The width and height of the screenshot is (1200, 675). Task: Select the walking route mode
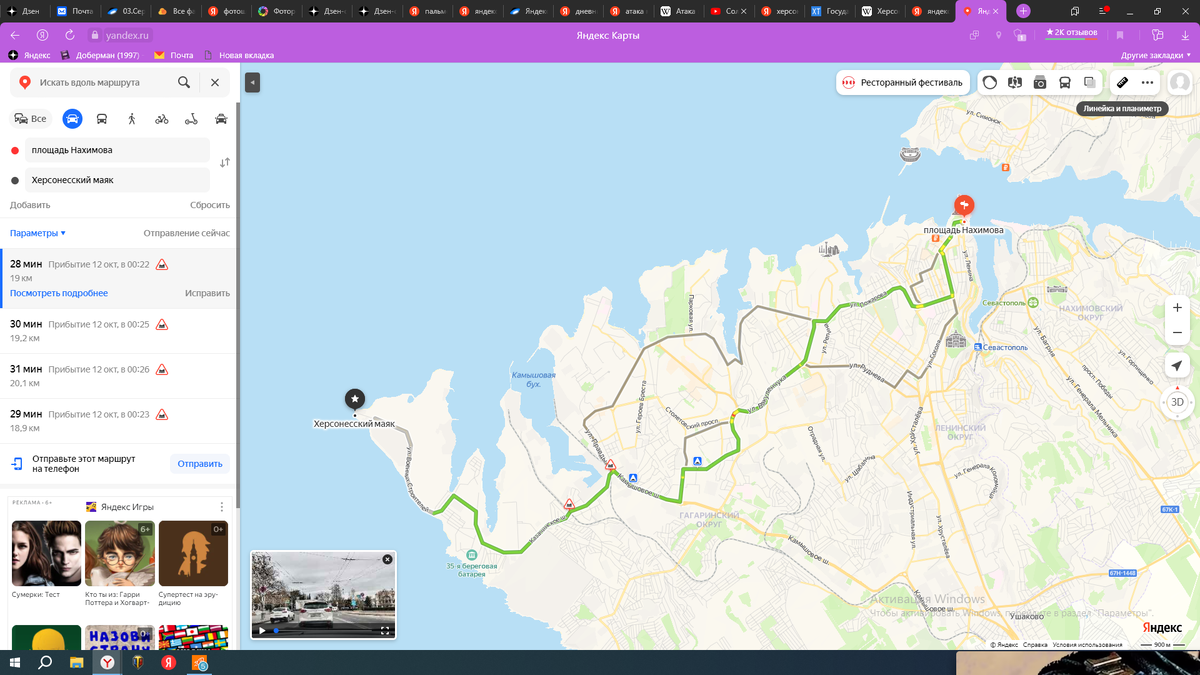[x=131, y=118]
